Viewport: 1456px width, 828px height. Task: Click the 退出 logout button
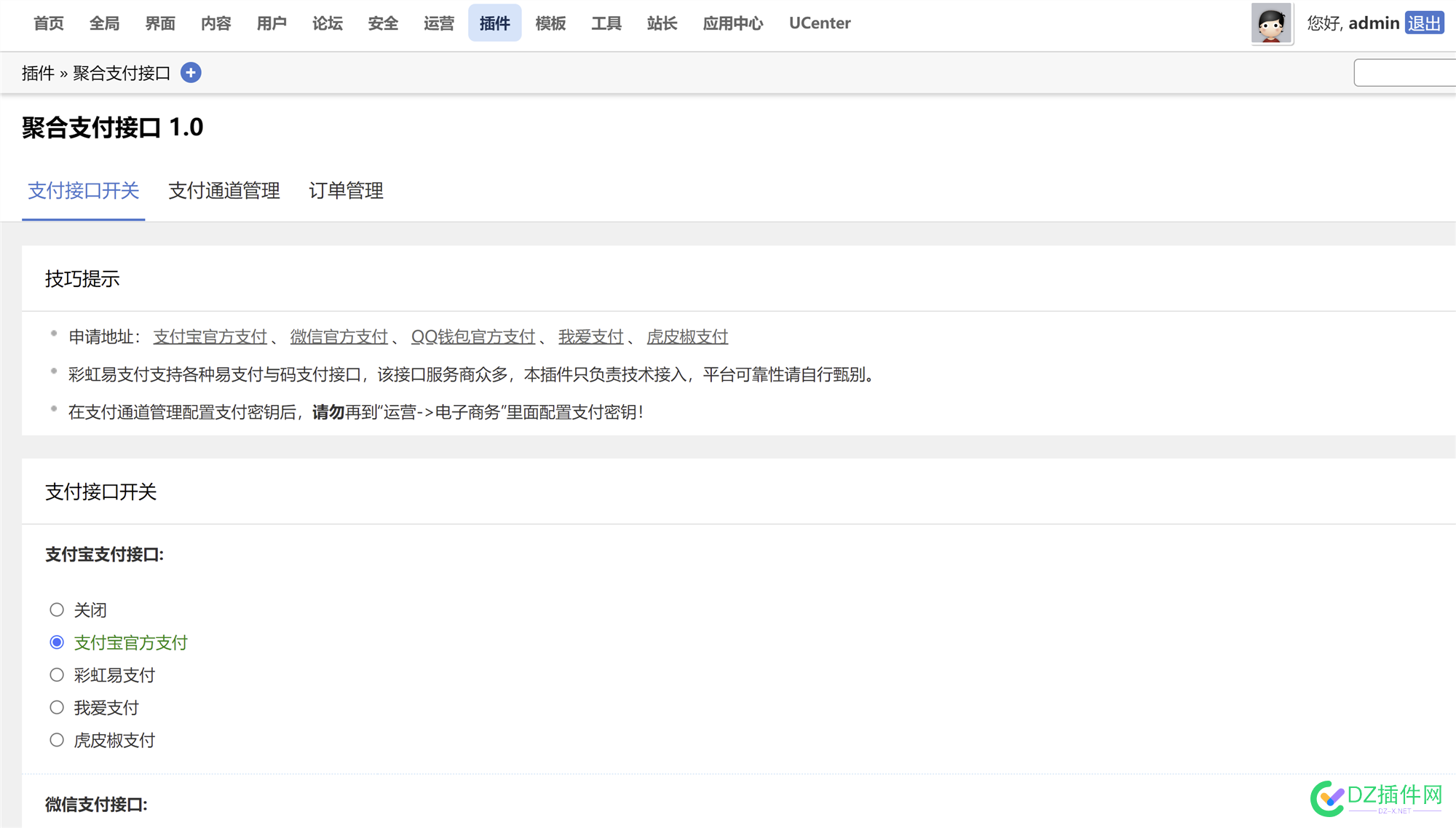pos(1424,23)
